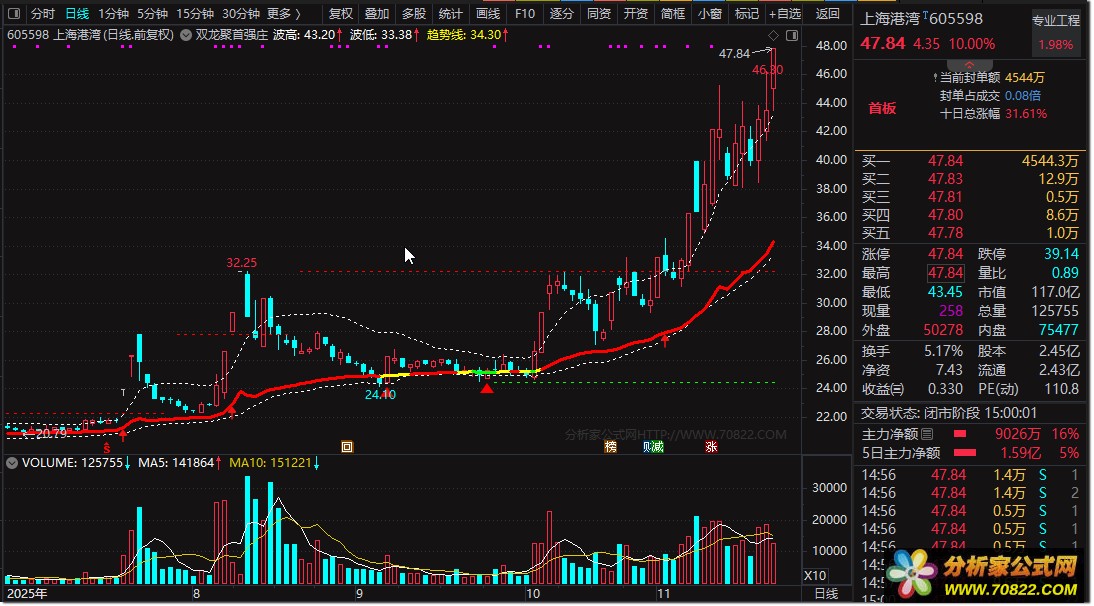Click the 日线 period label bottom right
Image resolution: width=1094 pixels, height=606 pixels.
point(827,593)
